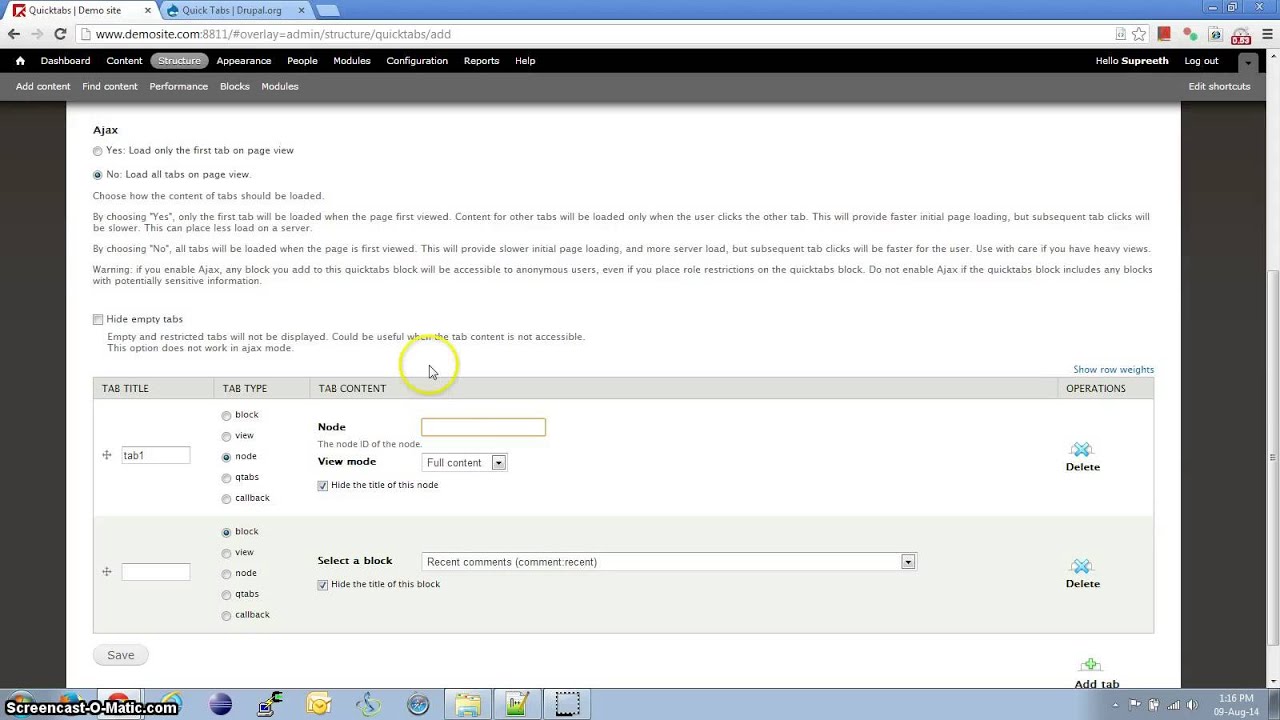Grab the drag handle of the tab1 row

coord(107,455)
